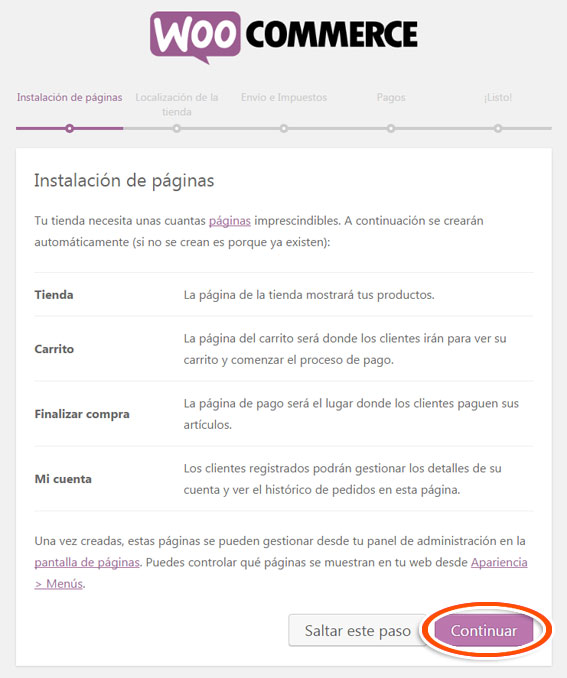Click the Continuar button
The height and width of the screenshot is (678, 567).
pos(484,630)
